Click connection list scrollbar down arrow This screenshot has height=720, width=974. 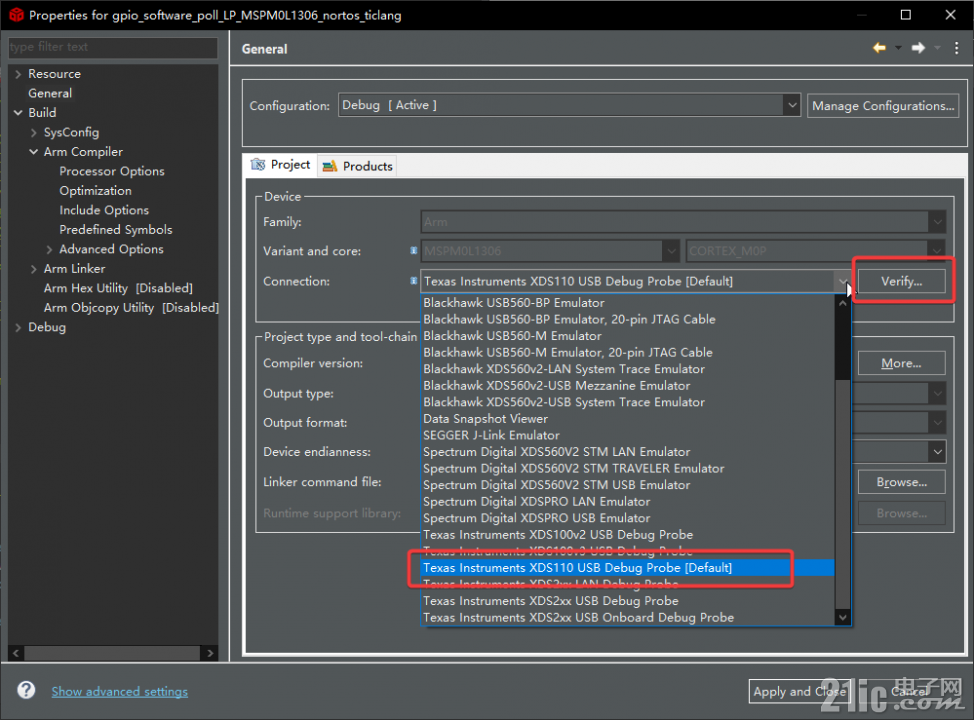tap(842, 617)
